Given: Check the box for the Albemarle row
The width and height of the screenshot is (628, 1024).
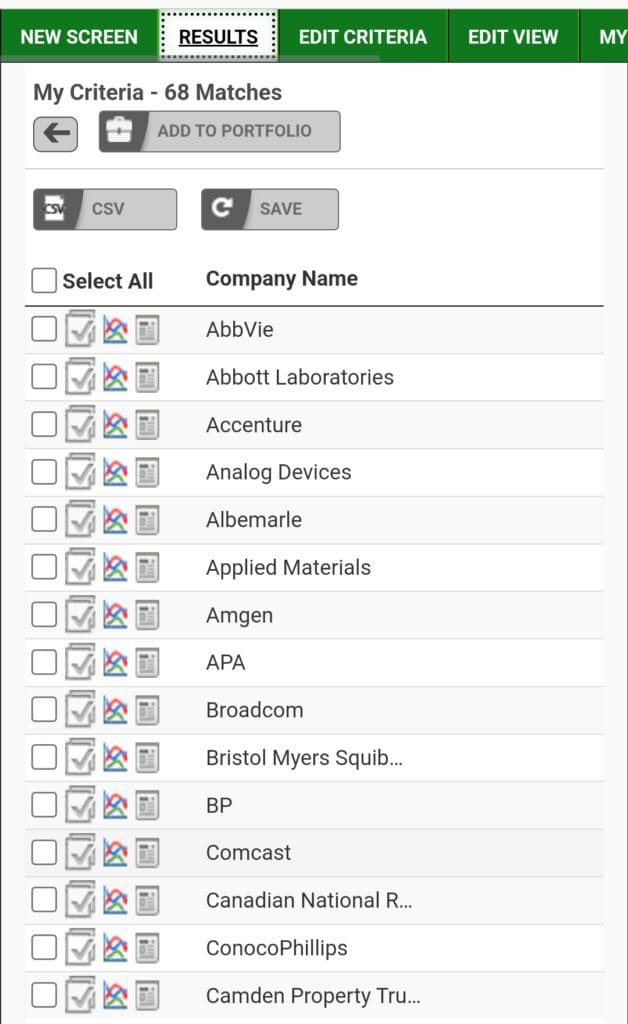Looking at the screenshot, I should [44, 519].
